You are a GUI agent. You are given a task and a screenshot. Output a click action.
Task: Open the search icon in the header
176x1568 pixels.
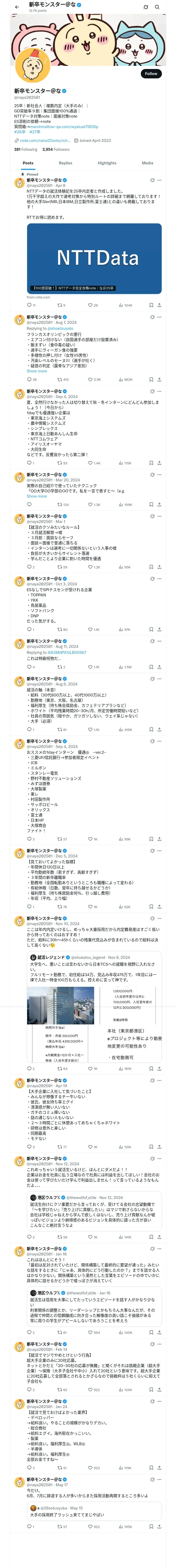point(157,7)
